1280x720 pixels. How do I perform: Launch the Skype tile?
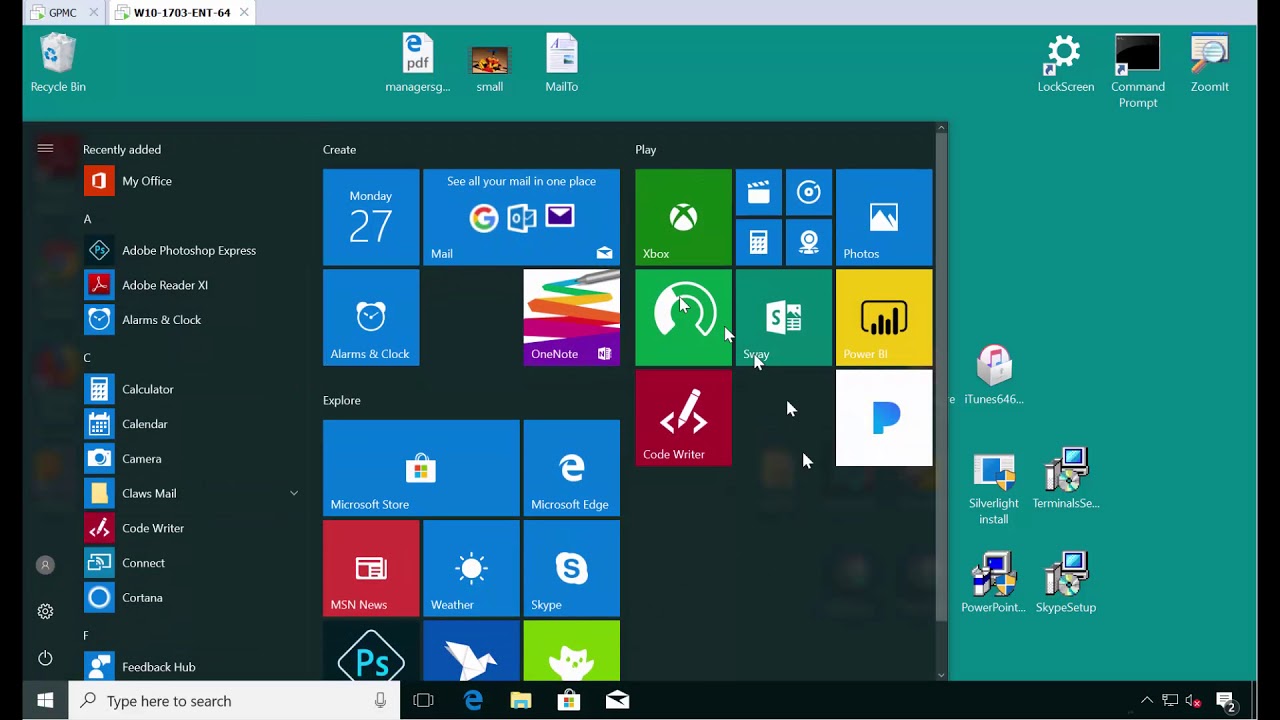(x=571, y=568)
